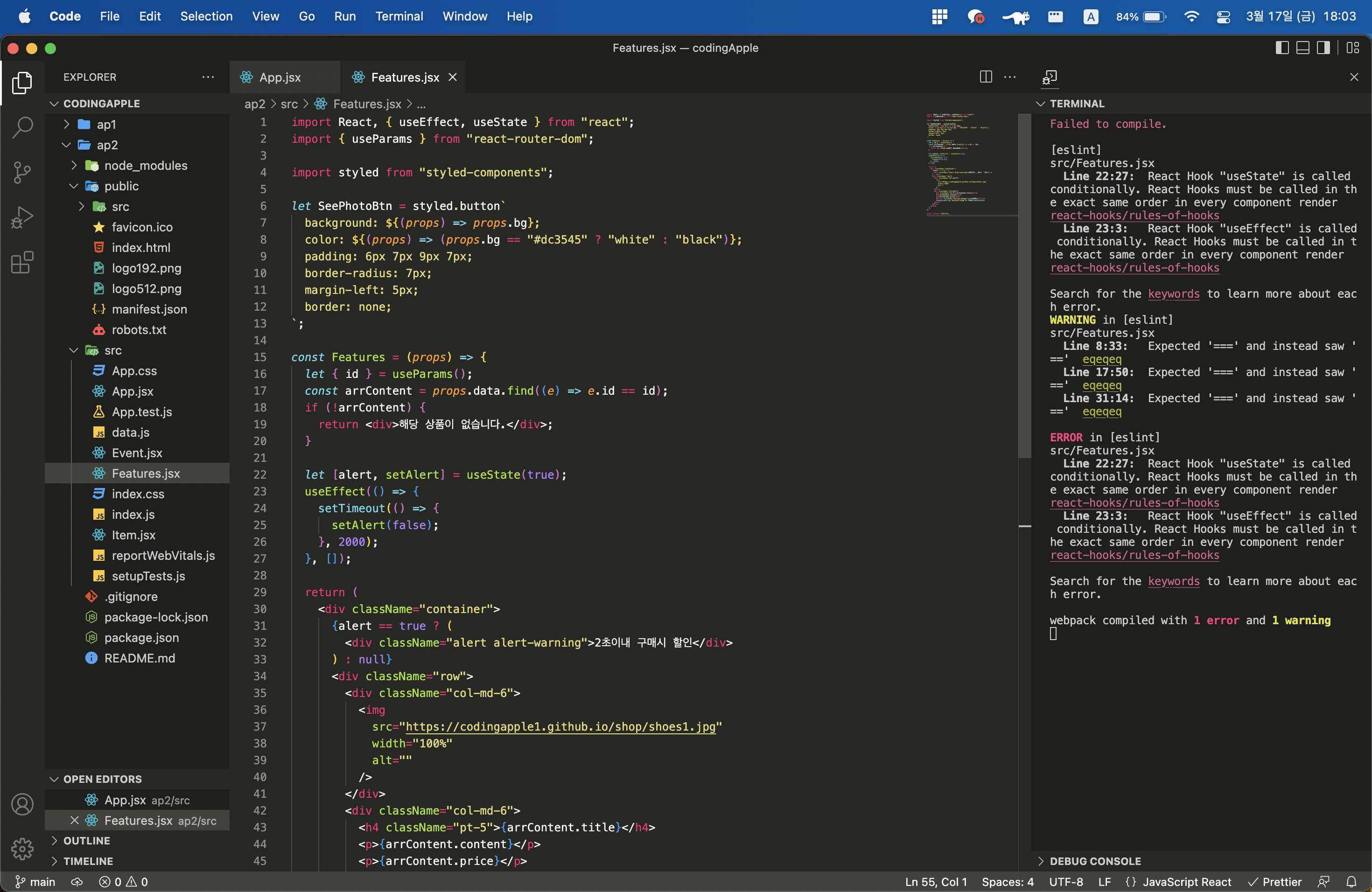Click the first eqeqeq terminal link

coord(1102,360)
